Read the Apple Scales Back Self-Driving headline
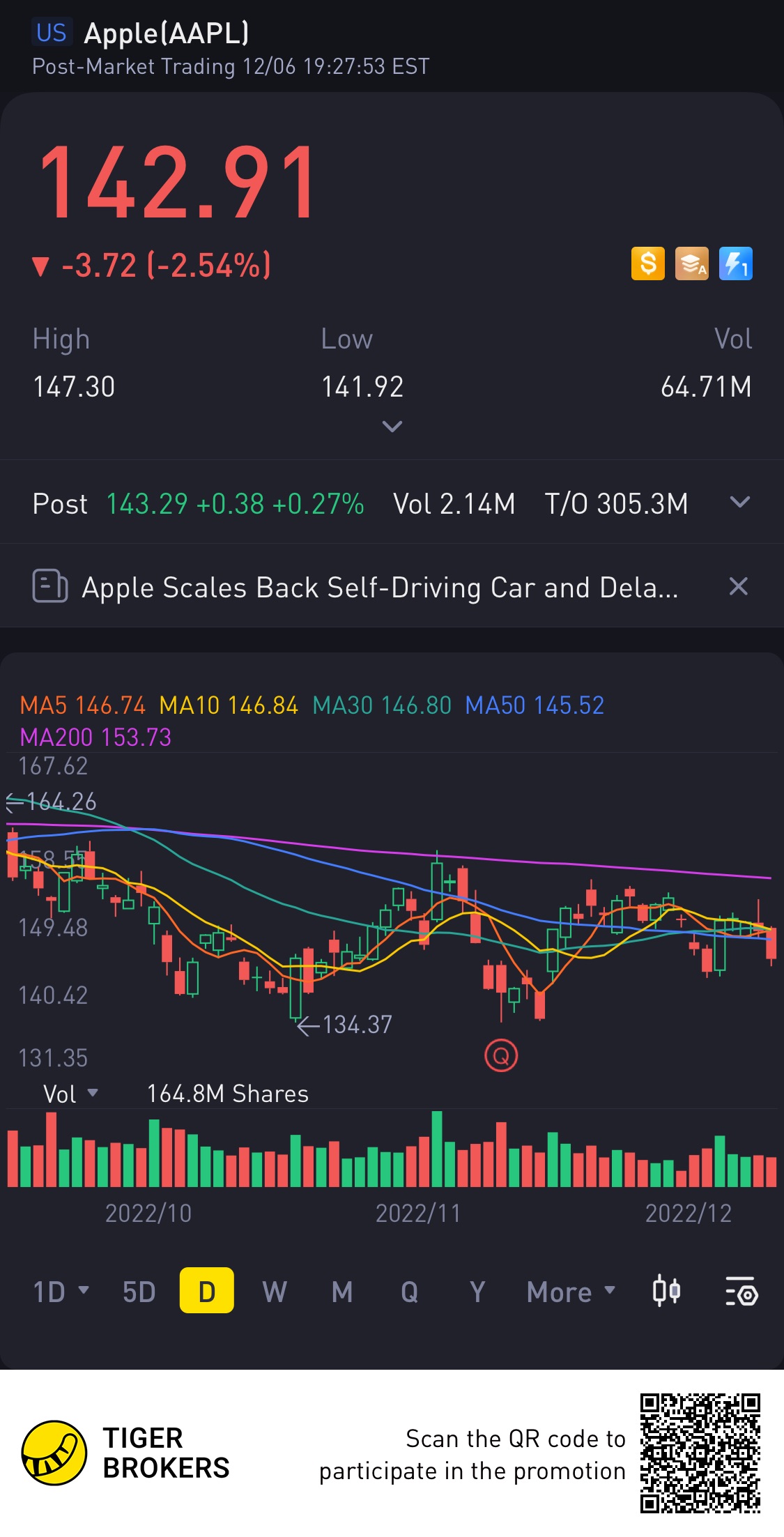The width and height of the screenshot is (784, 1537). pos(380,588)
